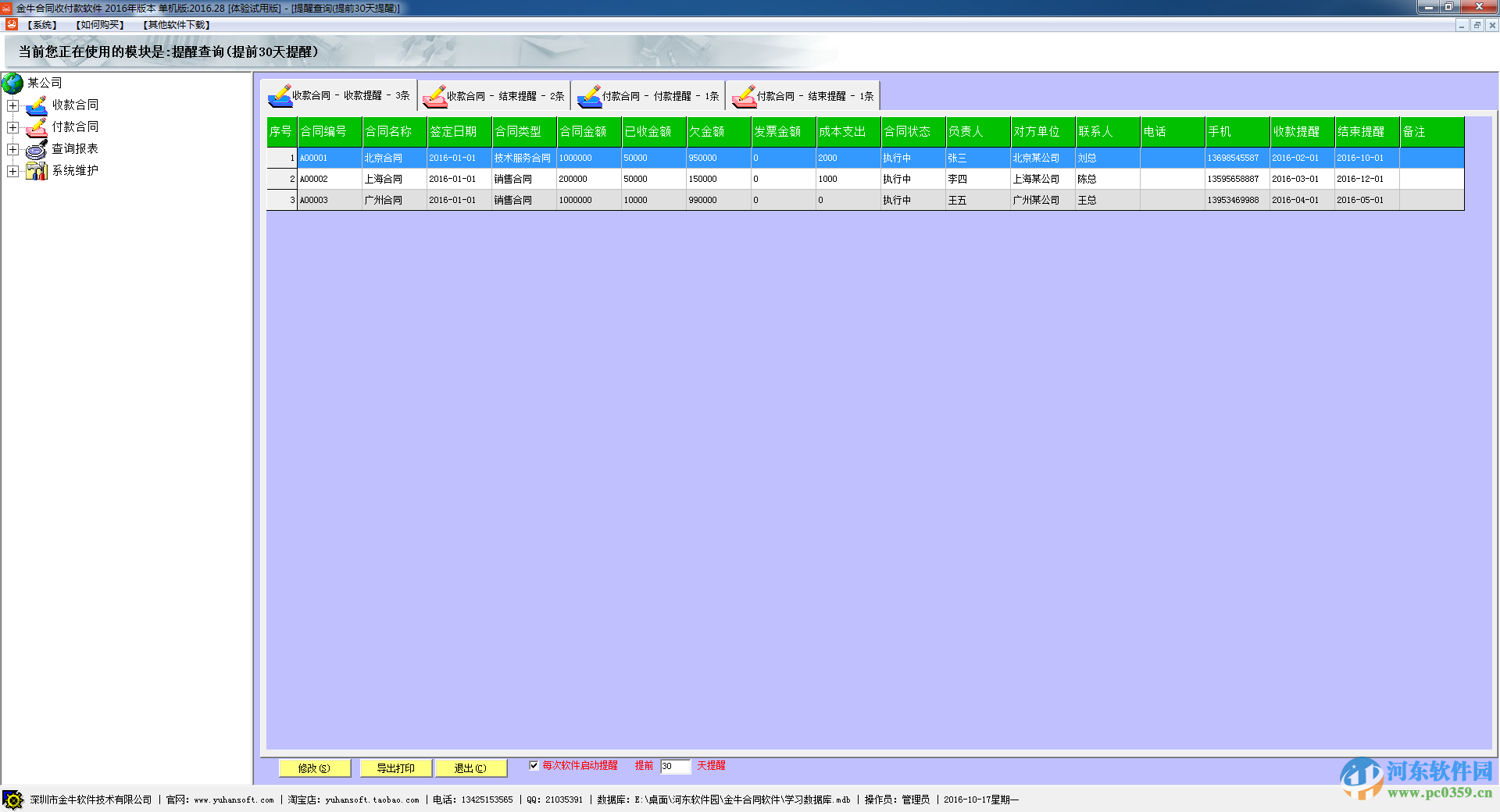
Task: Click the 结束提醒 column header
Action: click(1367, 132)
